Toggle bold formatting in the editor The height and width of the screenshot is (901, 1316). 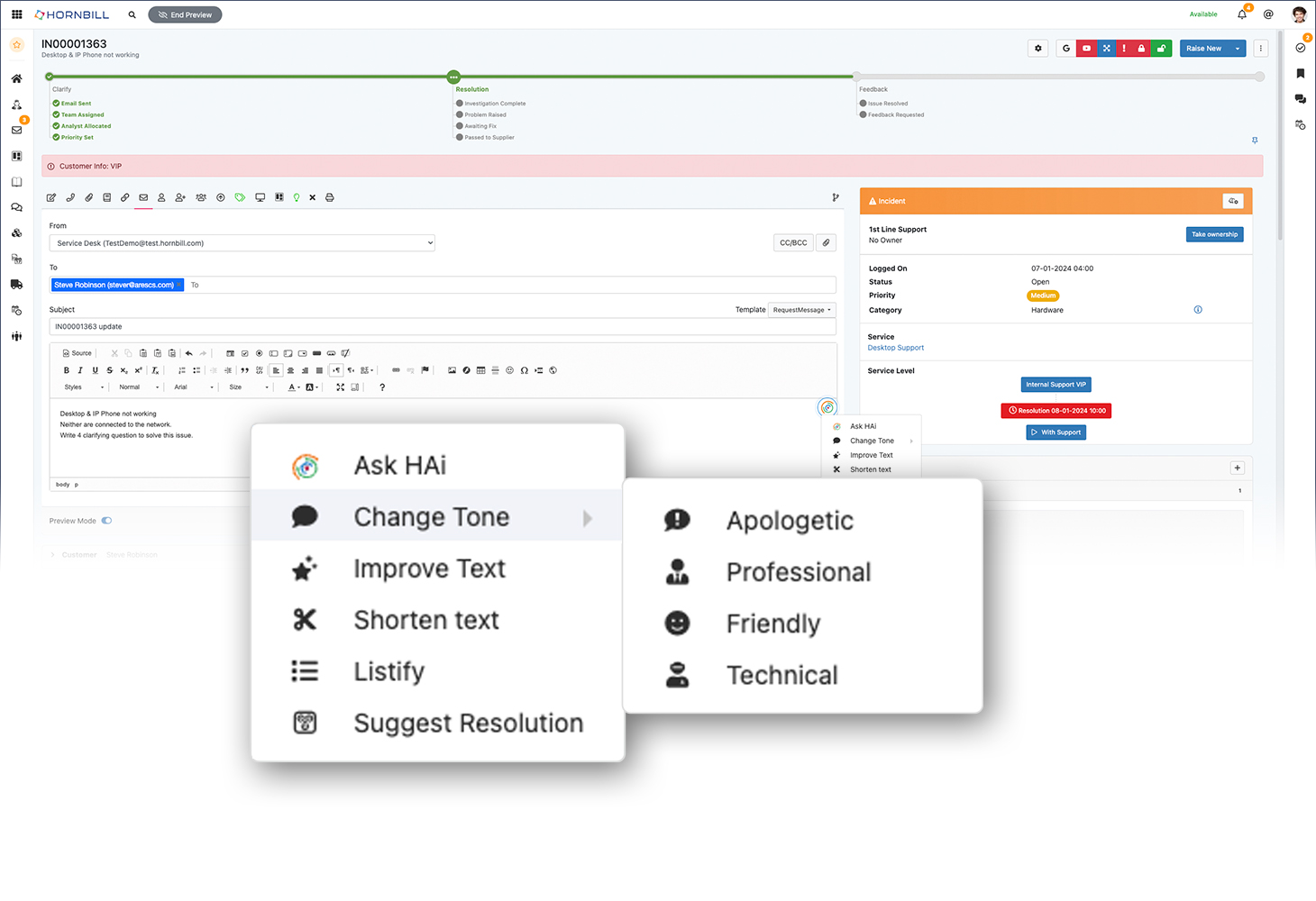click(x=66, y=370)
